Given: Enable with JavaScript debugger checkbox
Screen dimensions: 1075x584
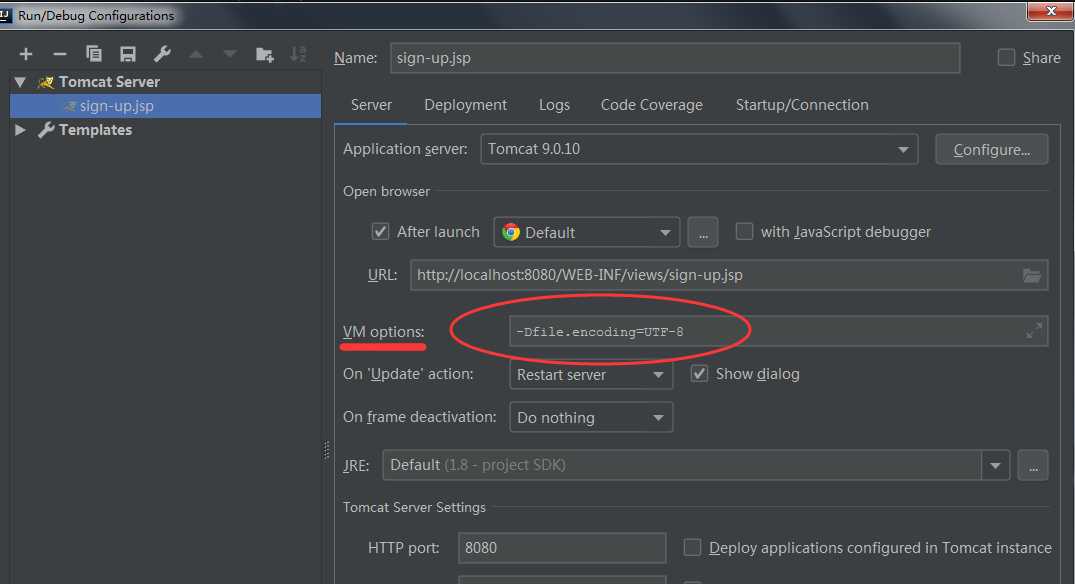Looking at the screenshot, I should [x=744, y=231].
